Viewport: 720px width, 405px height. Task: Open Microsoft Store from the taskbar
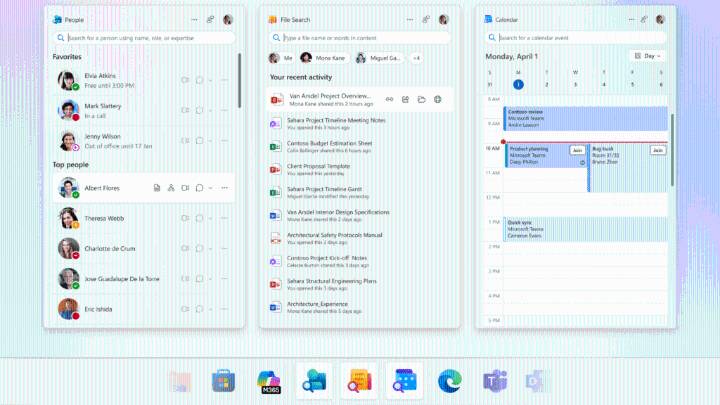(224, 381)
